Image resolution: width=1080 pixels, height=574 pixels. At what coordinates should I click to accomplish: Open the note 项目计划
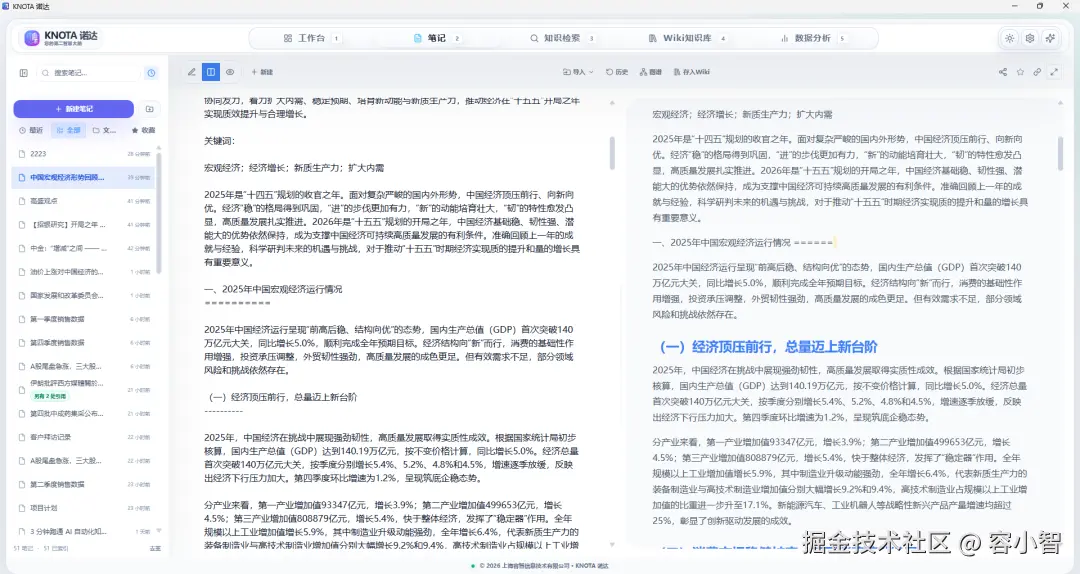85,508
